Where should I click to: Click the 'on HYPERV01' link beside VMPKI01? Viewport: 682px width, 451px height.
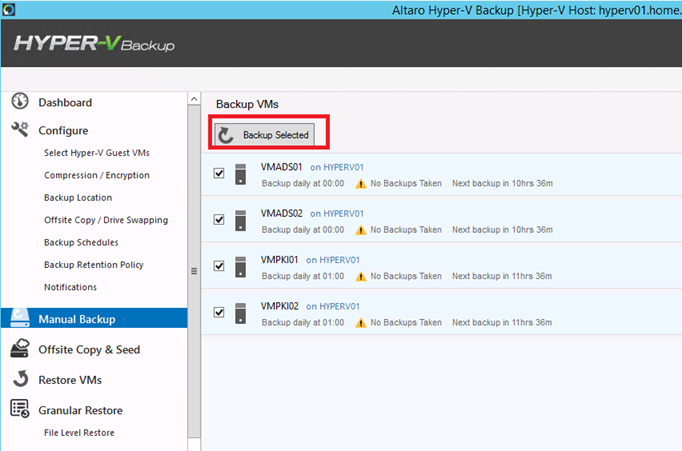[333, 260]
